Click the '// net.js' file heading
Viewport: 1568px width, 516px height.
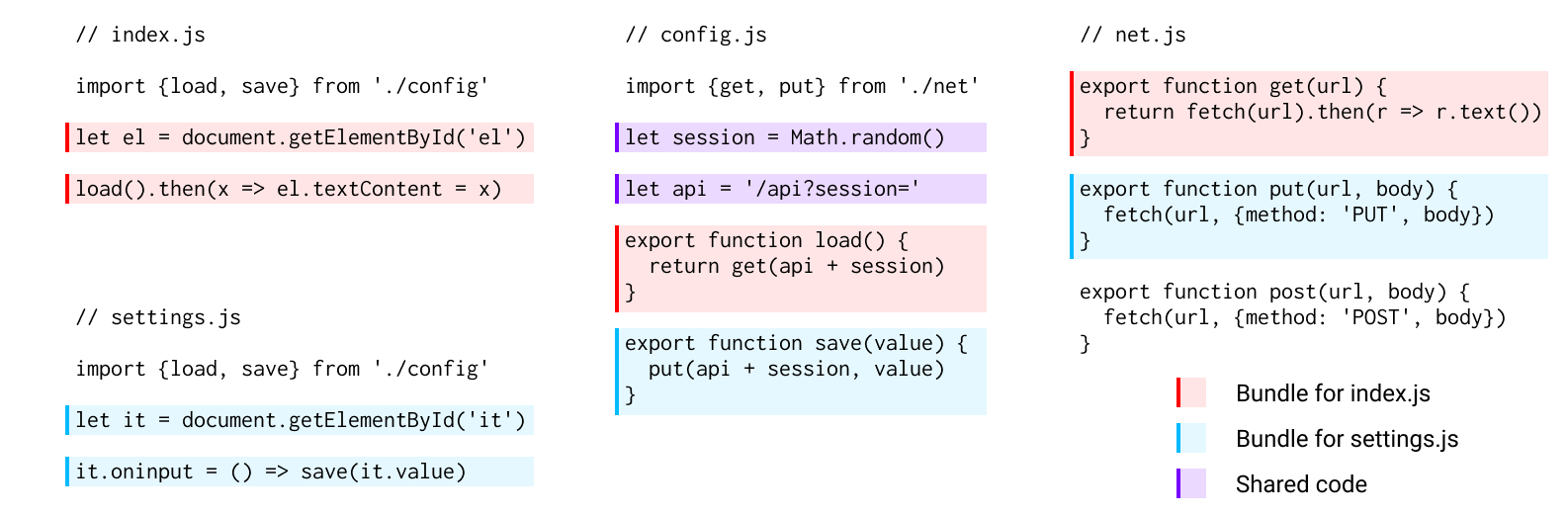point(1133,35)
